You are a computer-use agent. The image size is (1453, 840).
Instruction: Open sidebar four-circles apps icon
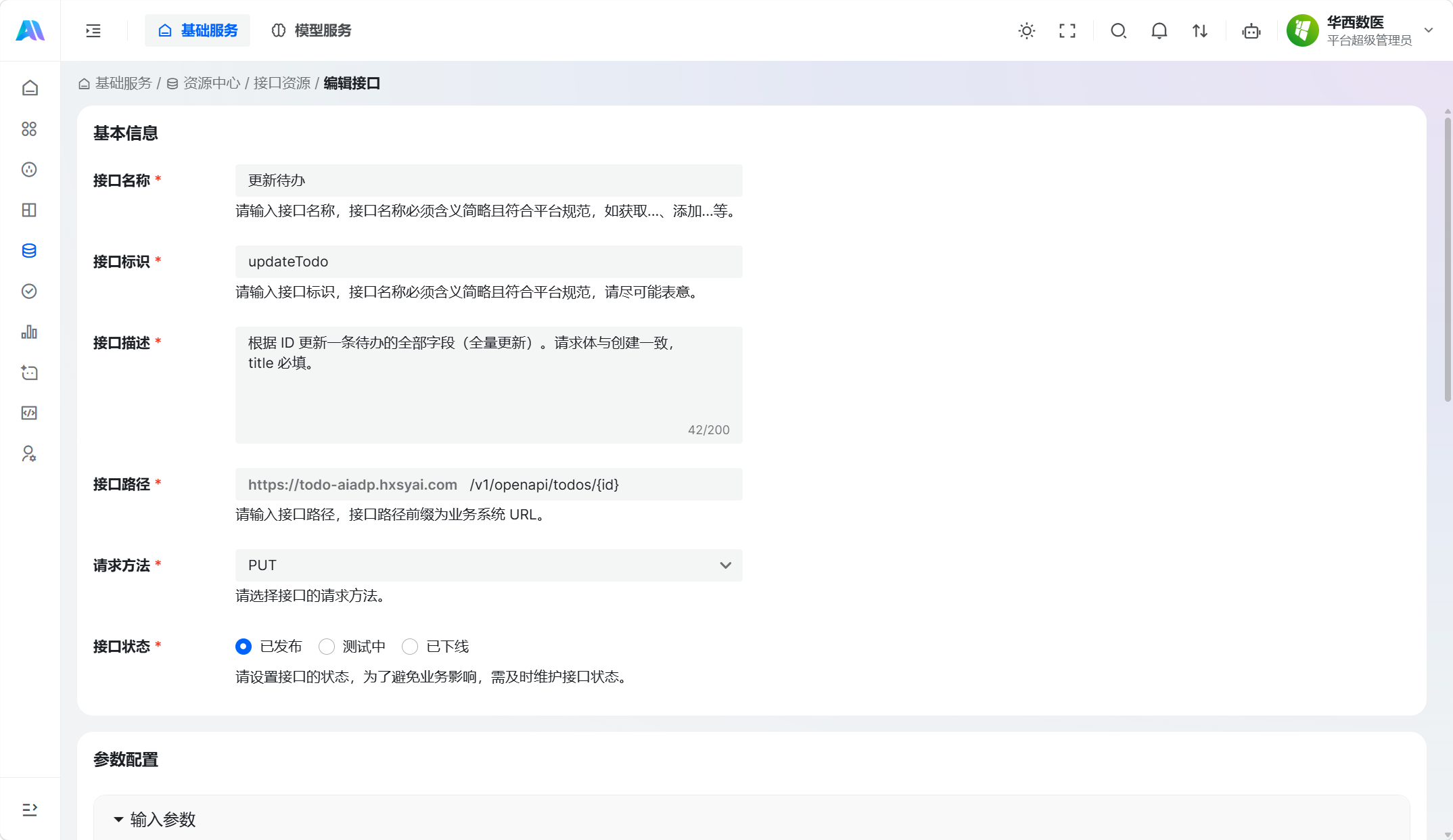click(x=29, y=129)
